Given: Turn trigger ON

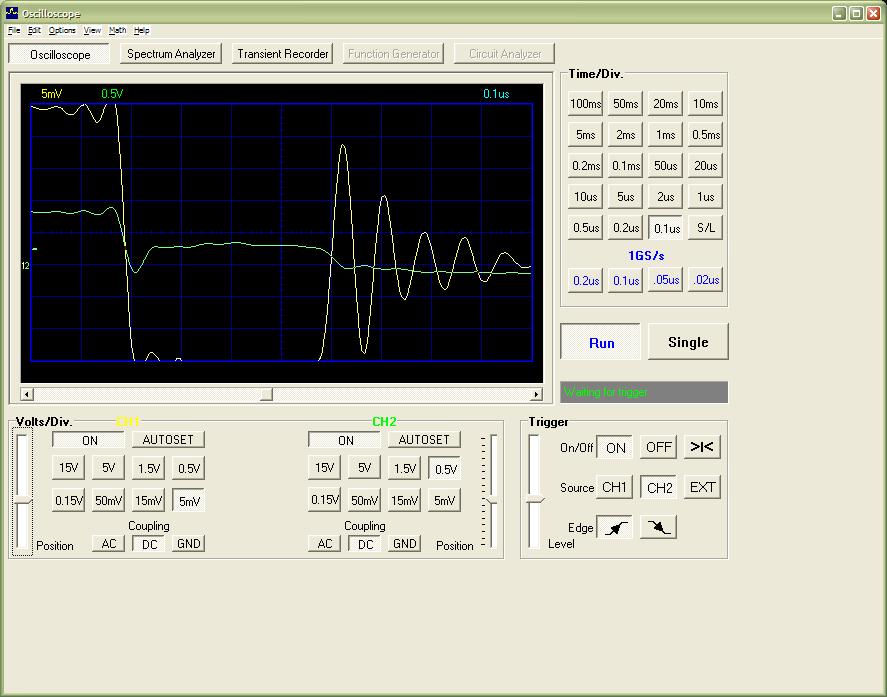Looking at the screenshot, I should click(615, 448).
